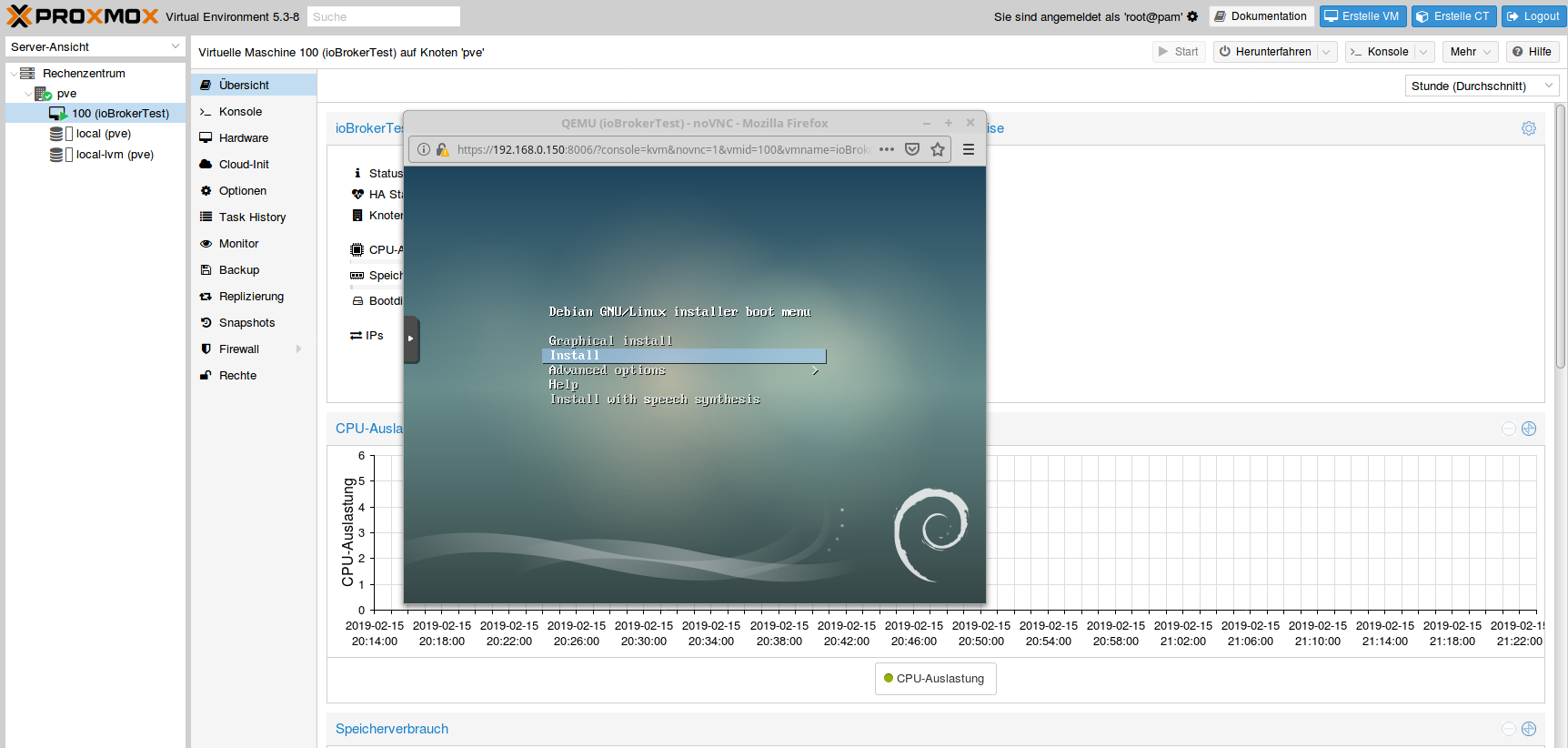Click the Herunterfahren button
Image resolution: width=1568 pixels, height=748 pixels.
click(x=1265, y=52)
